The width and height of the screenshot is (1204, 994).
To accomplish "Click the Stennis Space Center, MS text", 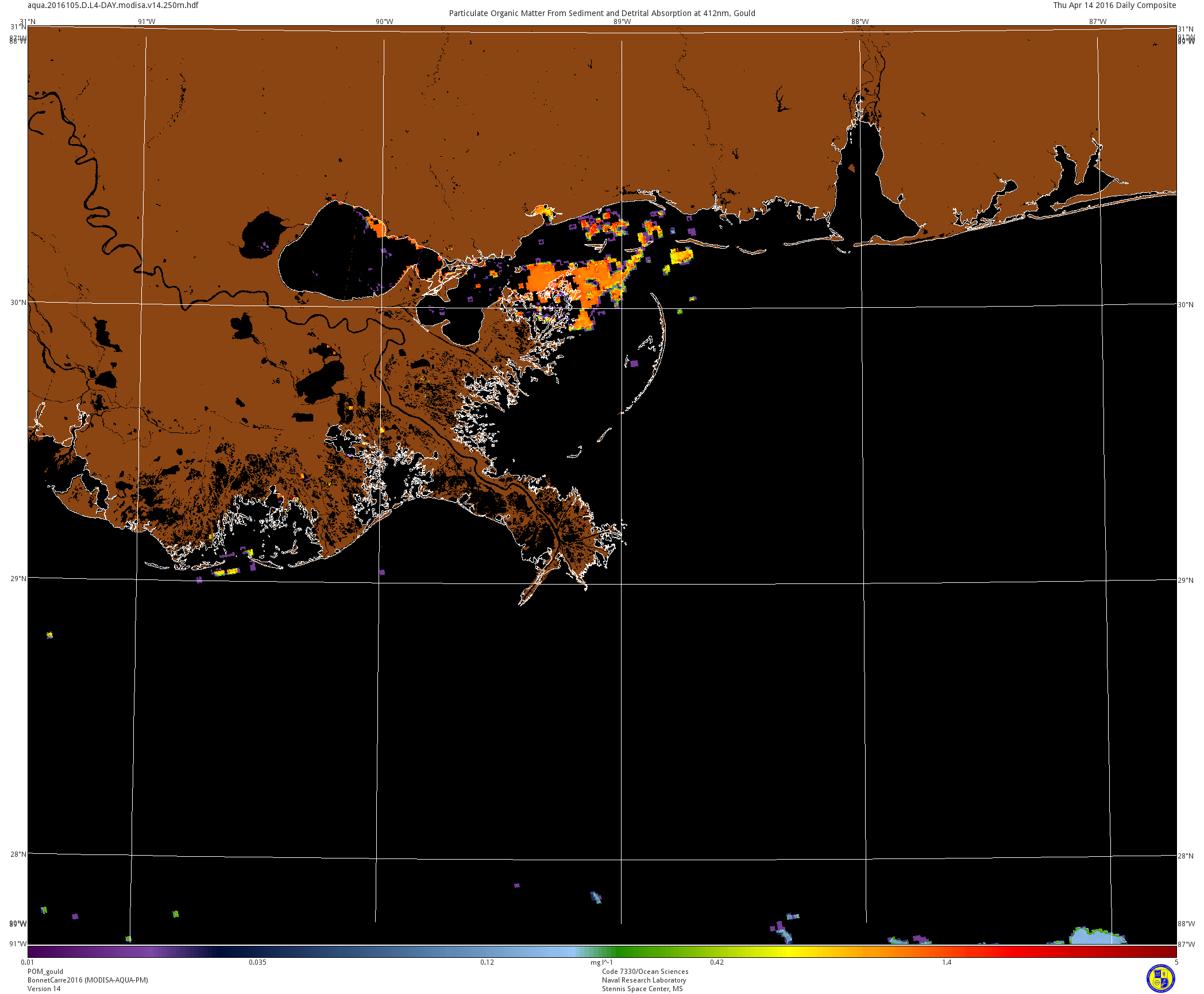I will 642,989.
